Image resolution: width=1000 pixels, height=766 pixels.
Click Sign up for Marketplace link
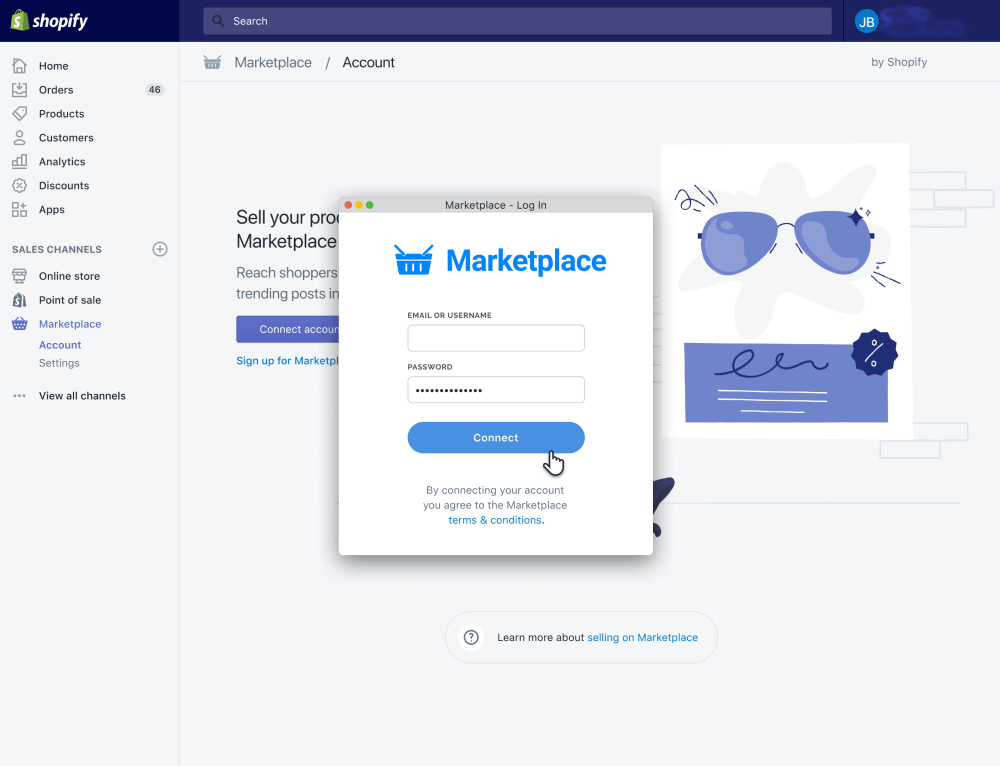(x=288, y=360)
